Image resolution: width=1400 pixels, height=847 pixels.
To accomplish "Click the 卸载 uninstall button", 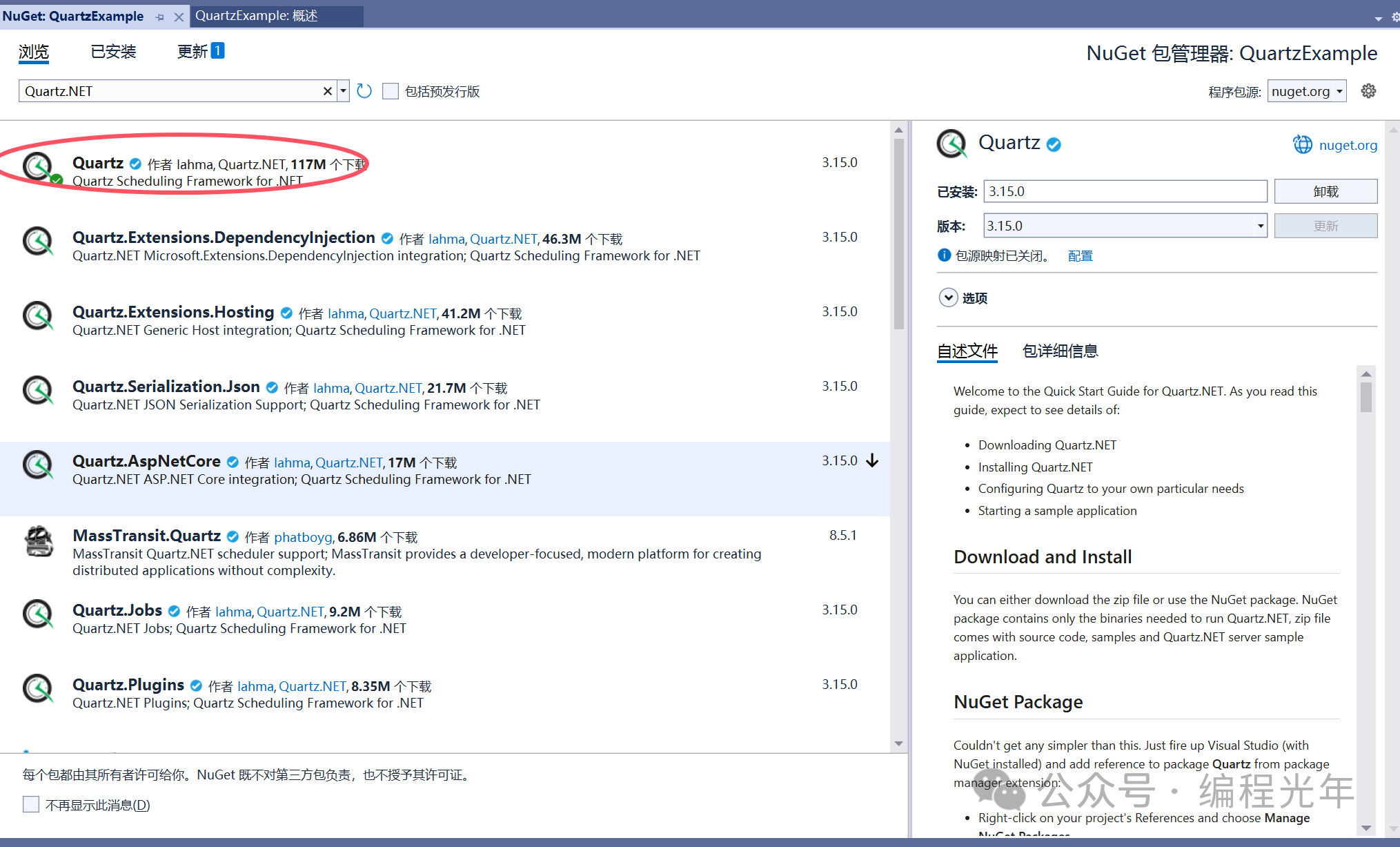I will click(1326, 191).
